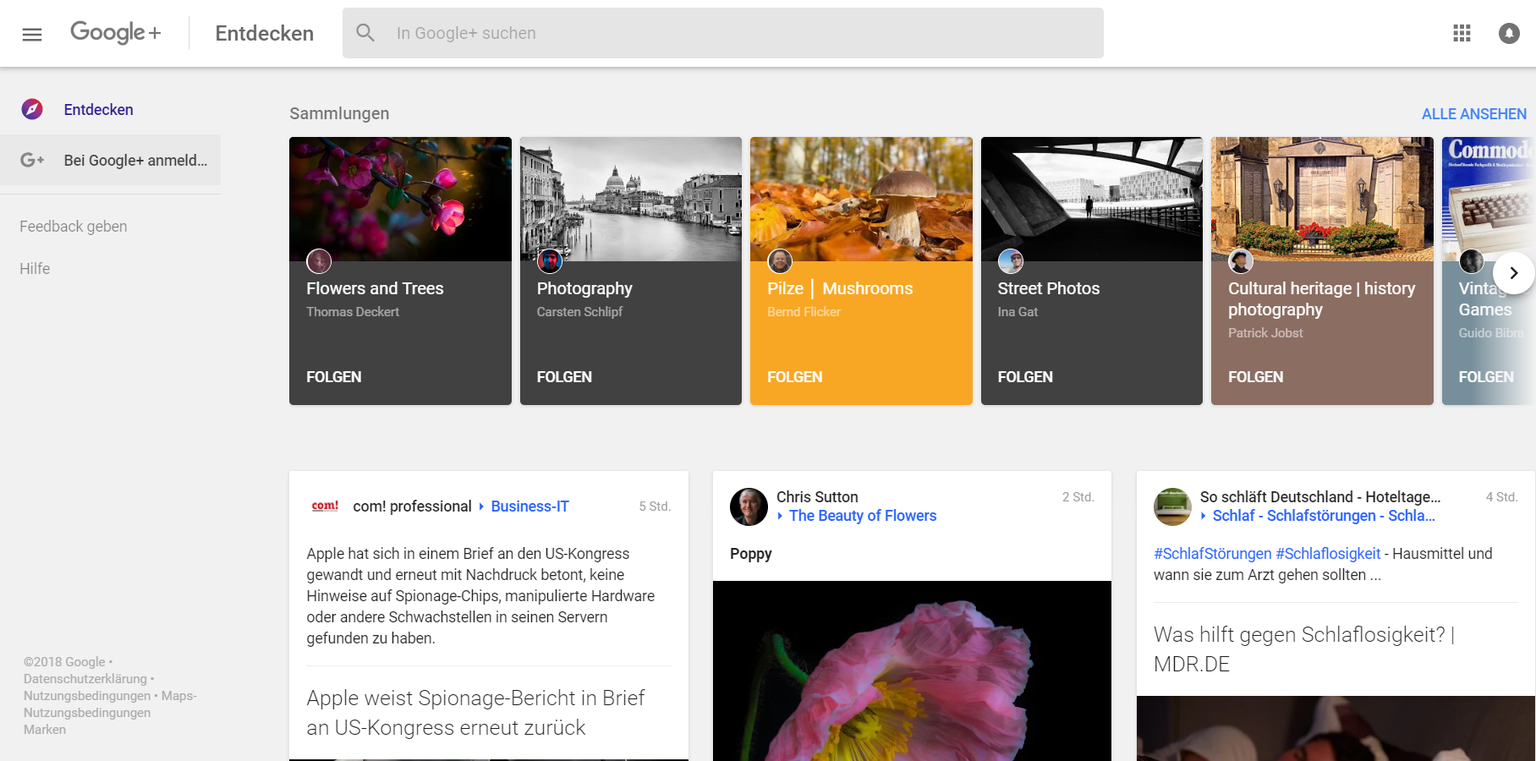Open the hamburger main menu
Viewport: 1536px width, 761px height.
tap(32, 34)
